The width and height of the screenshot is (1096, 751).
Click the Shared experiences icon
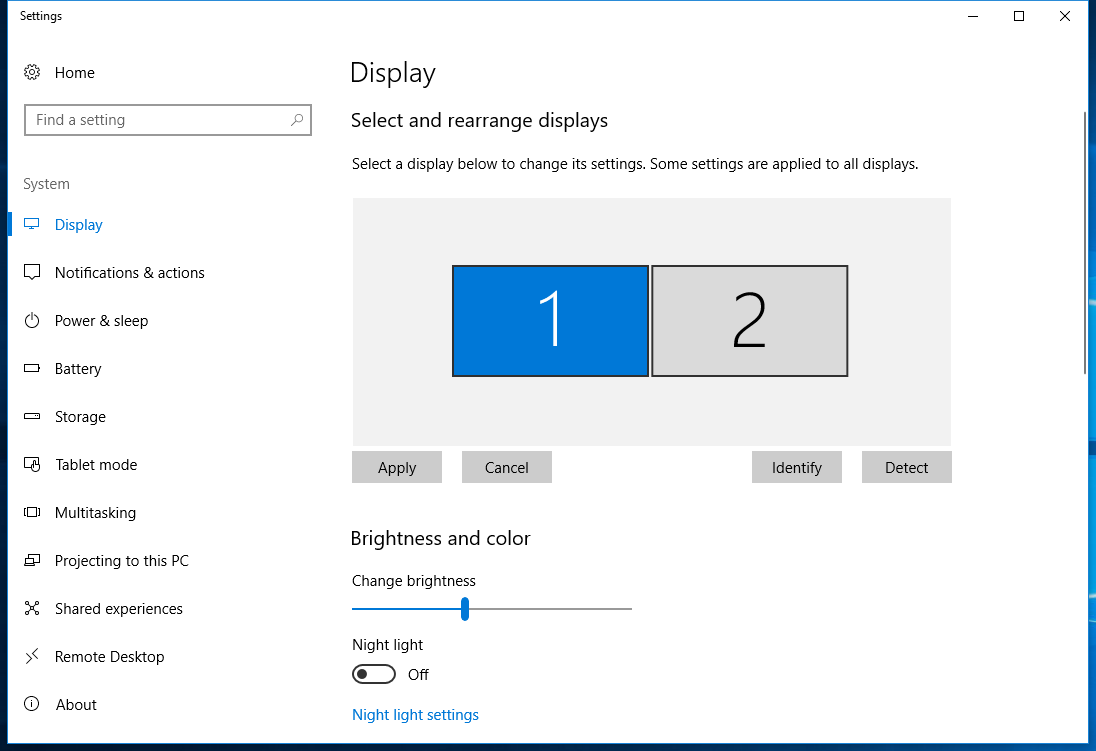(x=32, y=608)
